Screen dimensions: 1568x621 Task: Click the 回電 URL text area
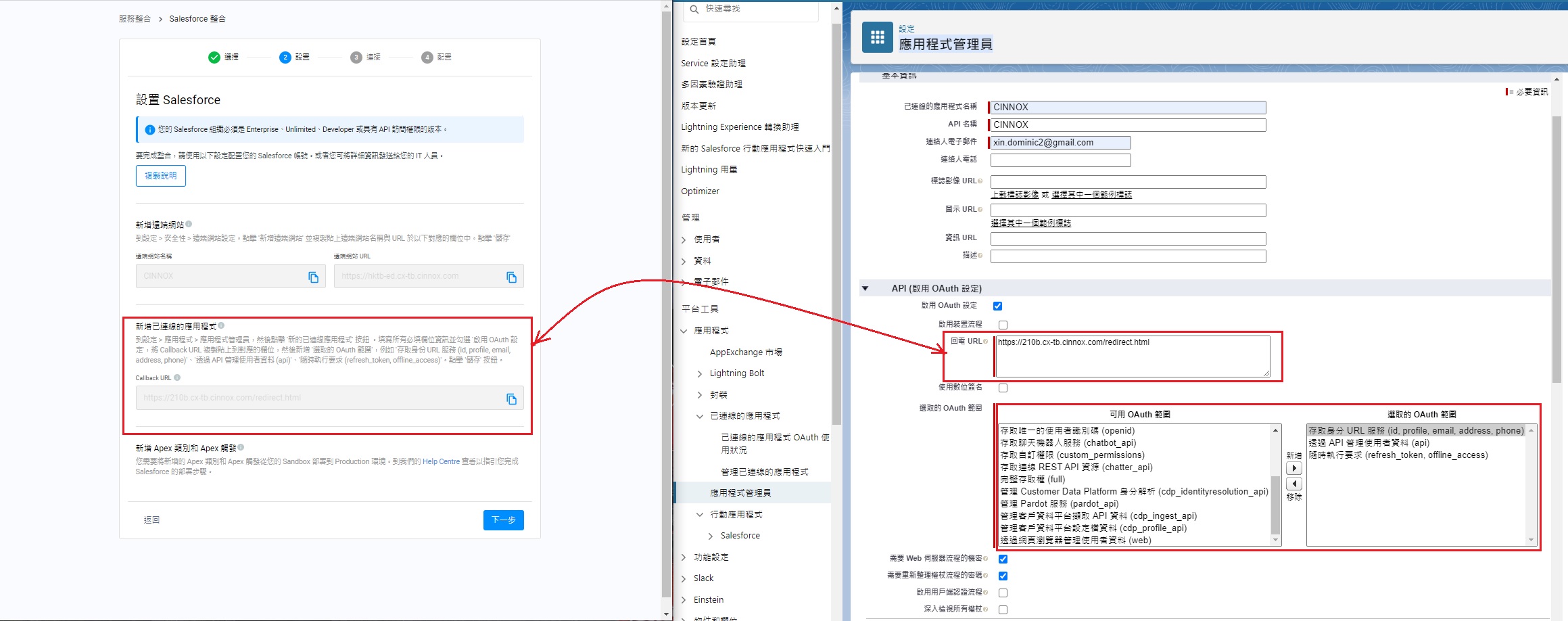(x=1133, y=356)
